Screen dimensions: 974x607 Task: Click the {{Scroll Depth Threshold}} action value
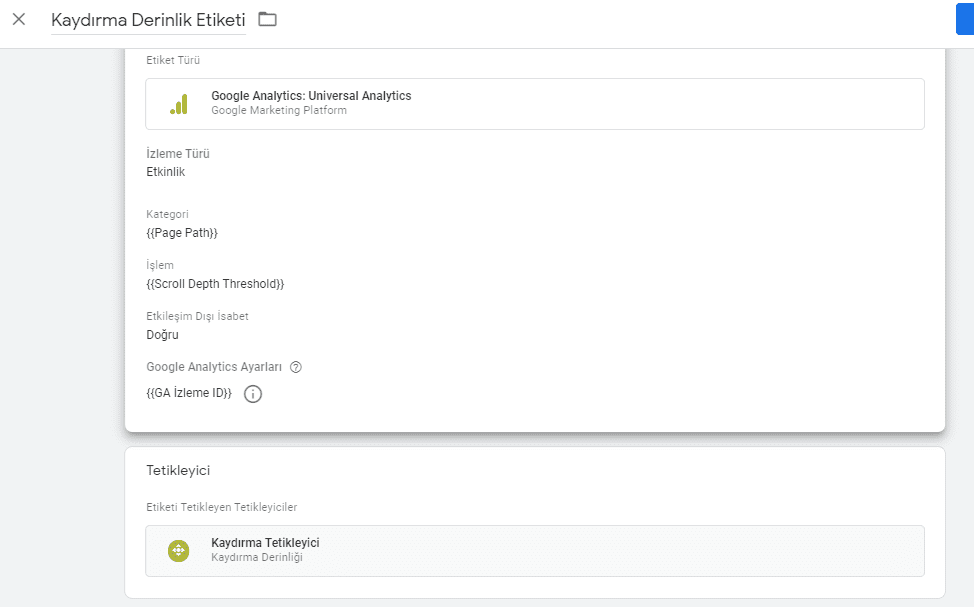point(215,284)
